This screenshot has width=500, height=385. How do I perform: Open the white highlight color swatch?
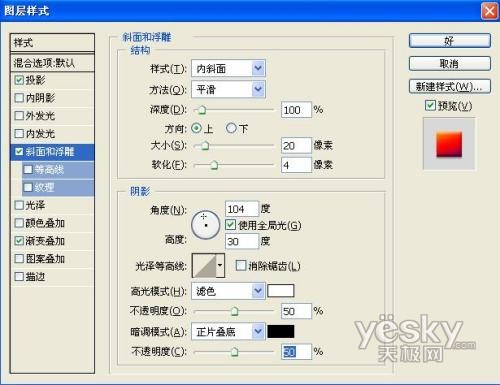tap(281, 291)
